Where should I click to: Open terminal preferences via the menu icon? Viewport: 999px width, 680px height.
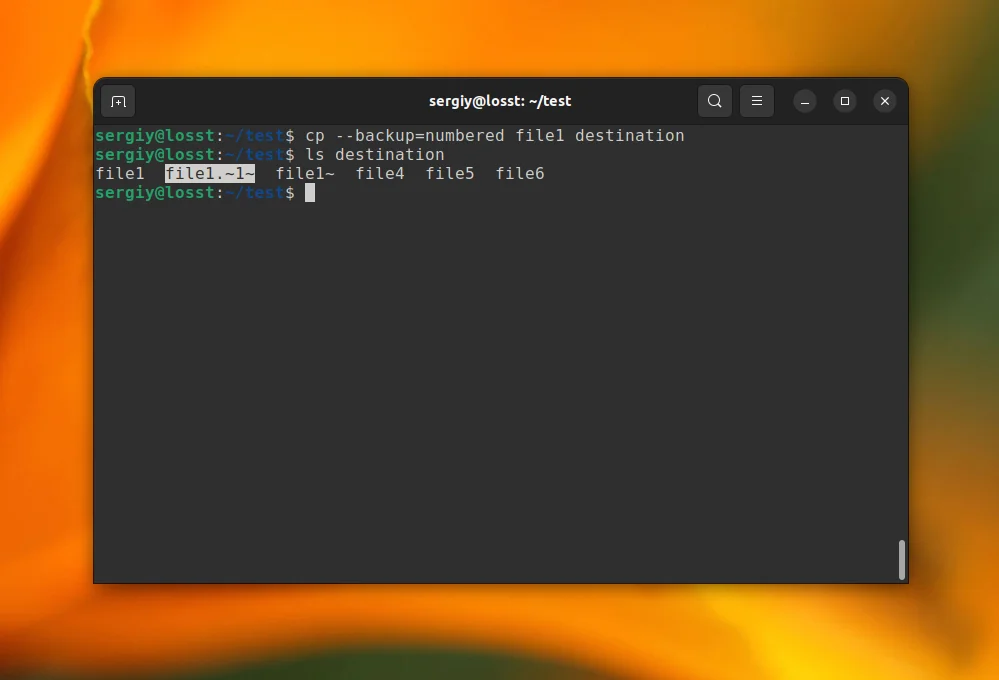point(757,101)
